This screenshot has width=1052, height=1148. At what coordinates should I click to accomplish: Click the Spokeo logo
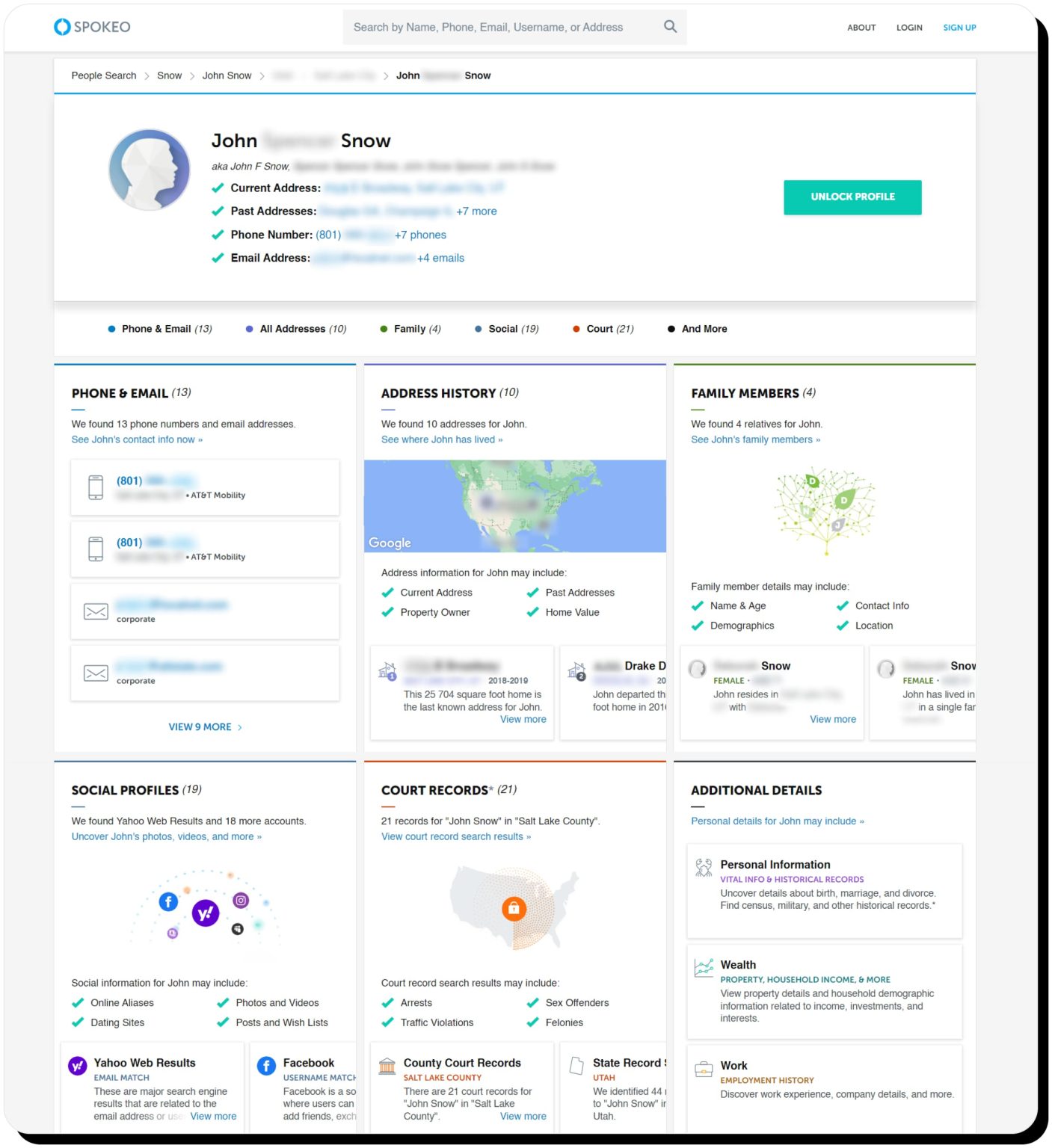(92, 27)
